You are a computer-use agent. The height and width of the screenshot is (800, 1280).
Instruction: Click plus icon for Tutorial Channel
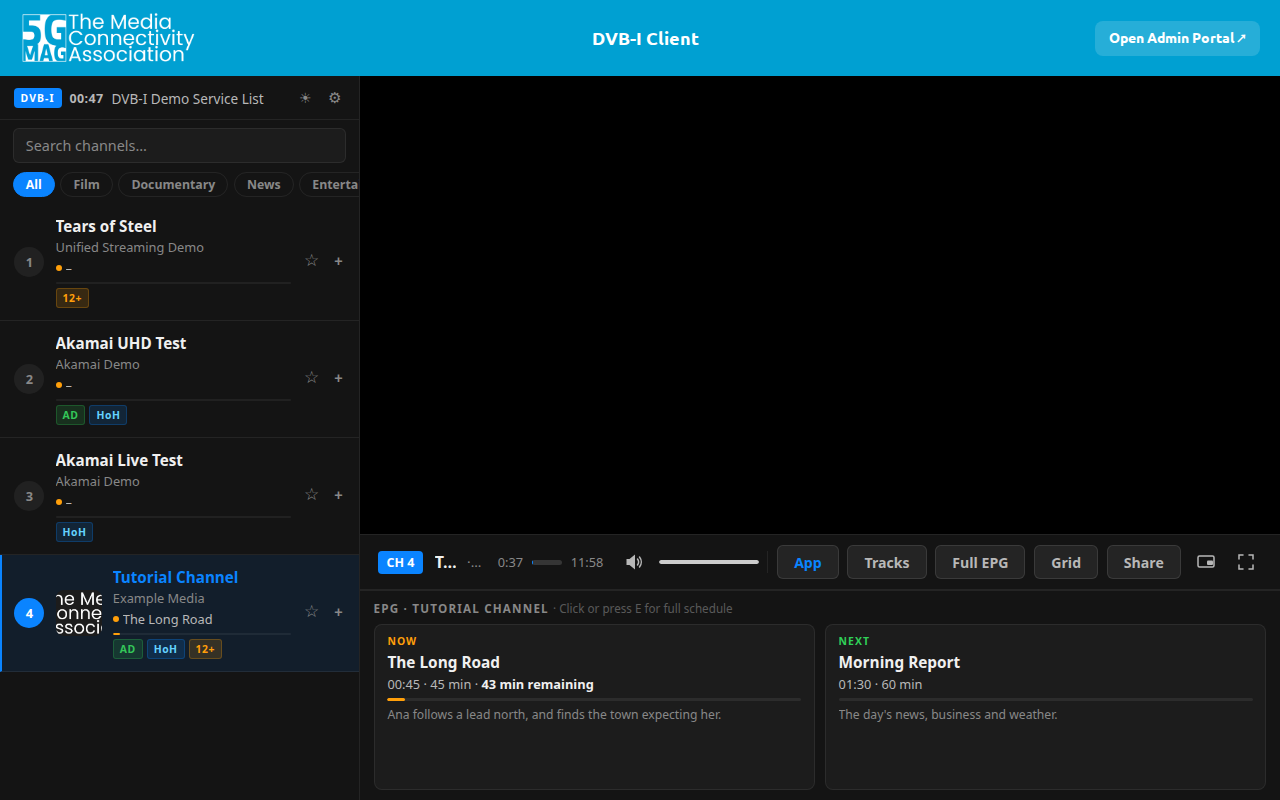[338, 612]
